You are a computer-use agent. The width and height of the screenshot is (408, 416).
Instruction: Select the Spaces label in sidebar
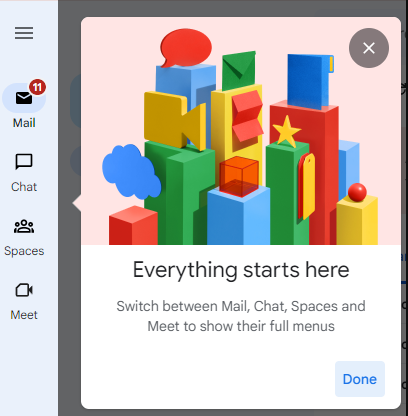(24, 251)
